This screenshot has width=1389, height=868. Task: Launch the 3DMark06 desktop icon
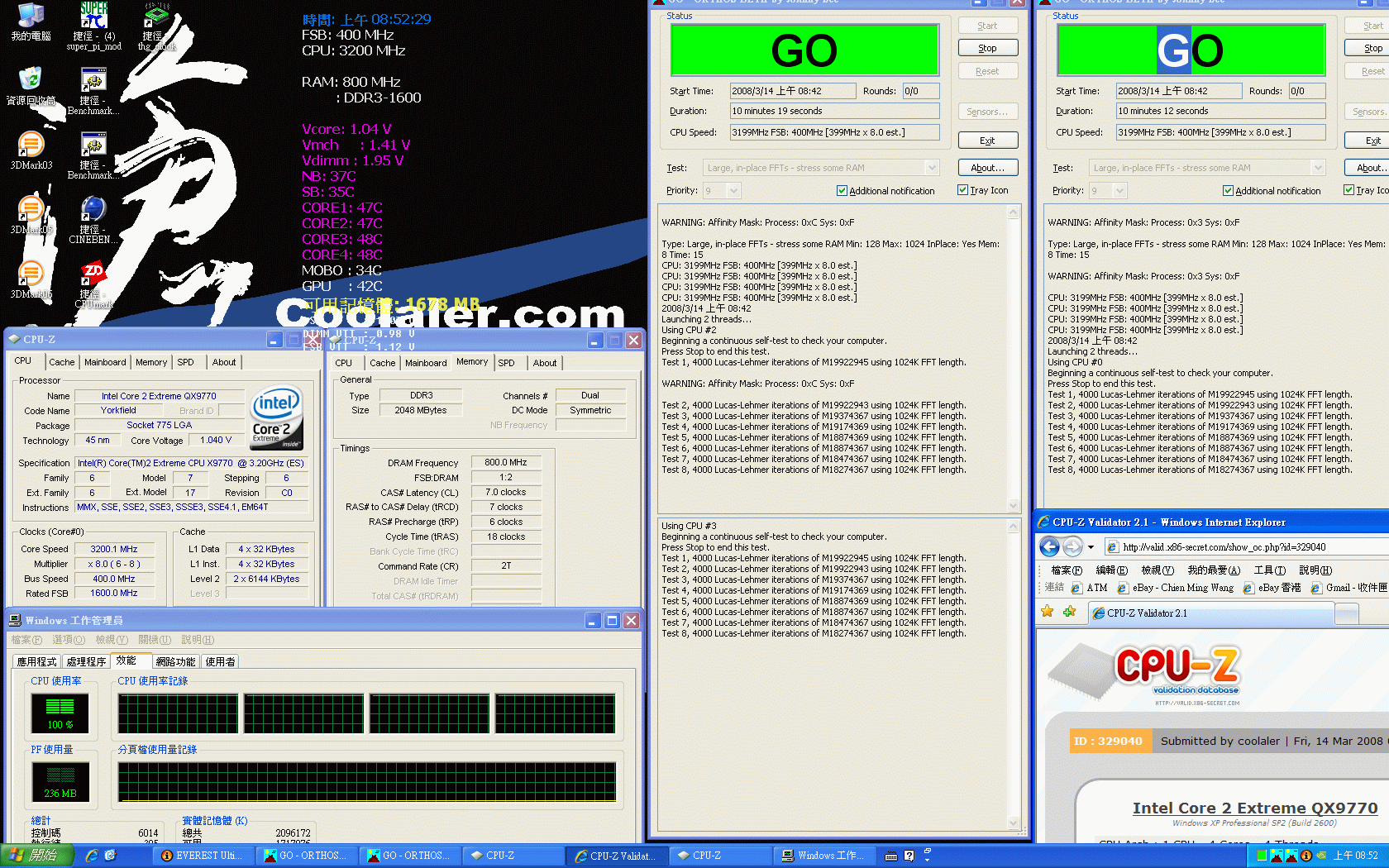(31, 280)
